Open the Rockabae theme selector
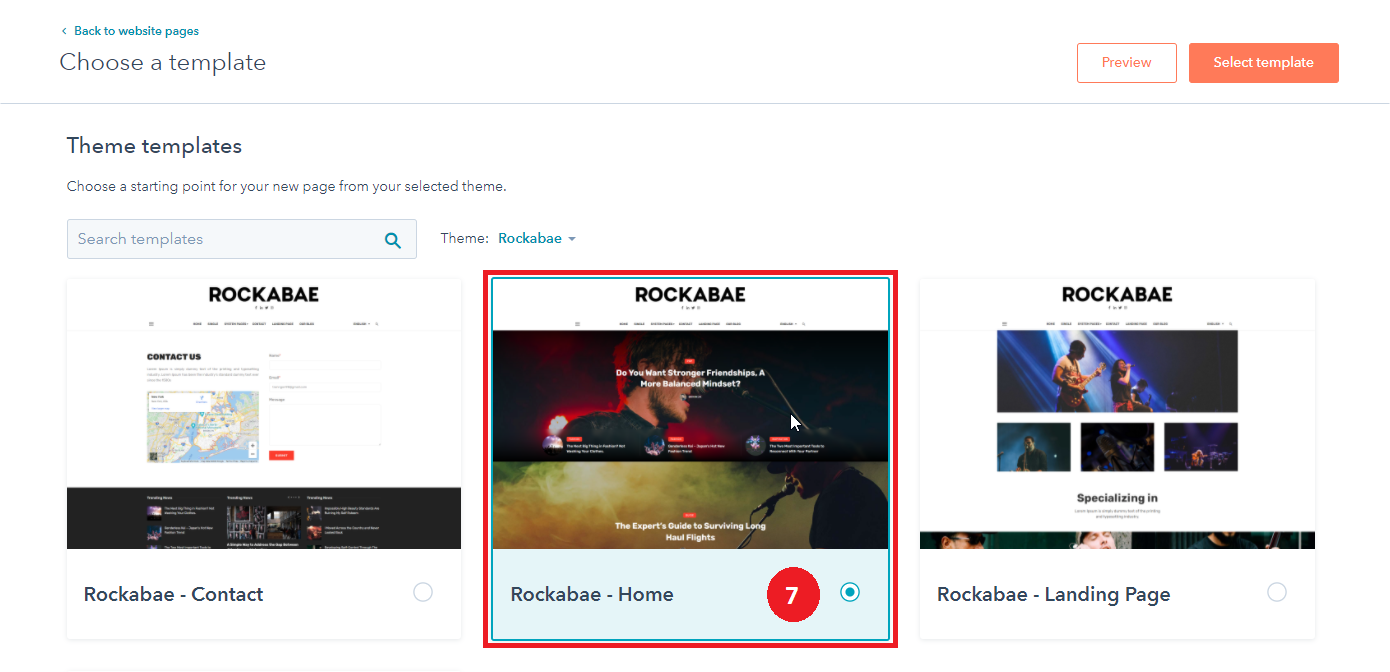The width and height of the screenshot is (1390, 672). (530, 239)
